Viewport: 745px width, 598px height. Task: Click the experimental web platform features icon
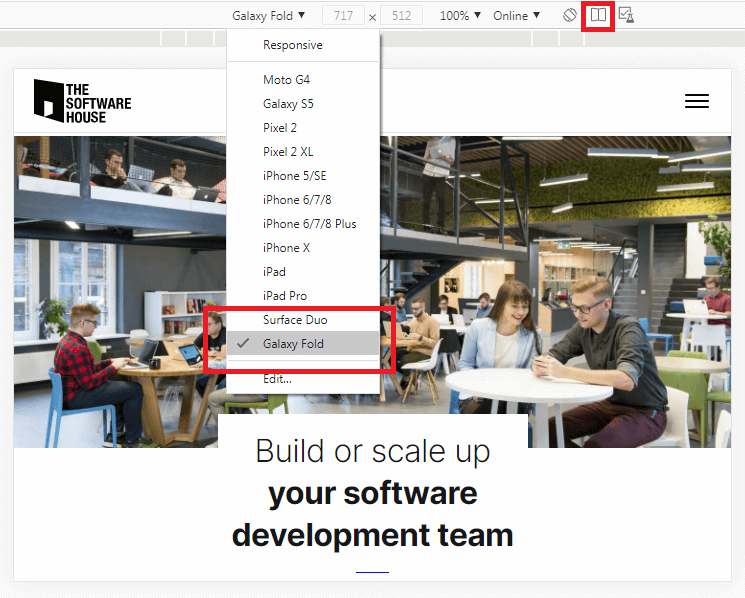click(x=626, y=15)
